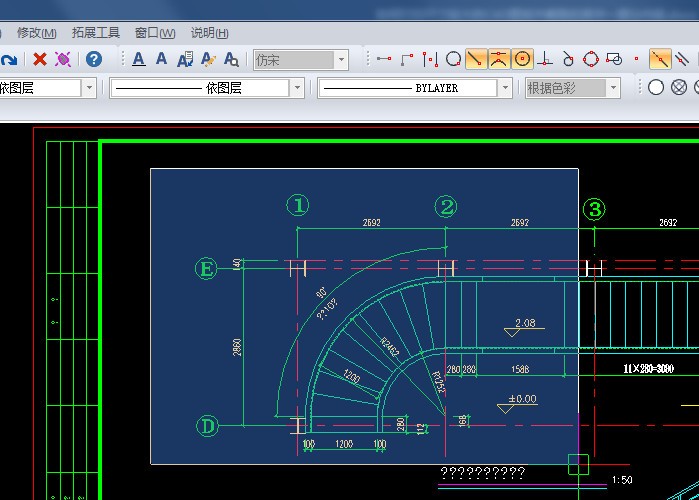Toggle the center snap circle button

(x=522, y=60)
